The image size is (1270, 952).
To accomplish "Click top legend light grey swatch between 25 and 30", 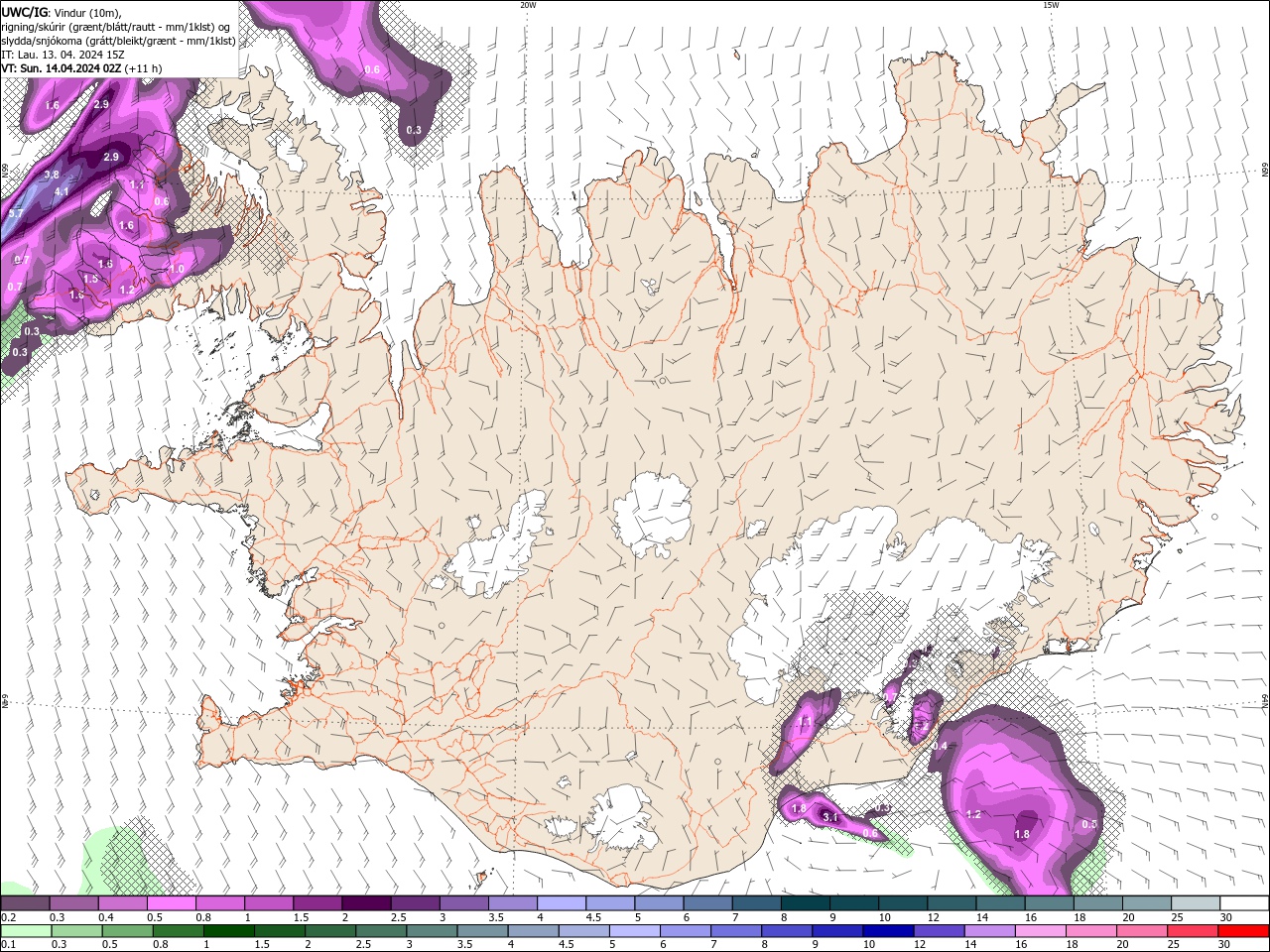I will pos(1196,903).
